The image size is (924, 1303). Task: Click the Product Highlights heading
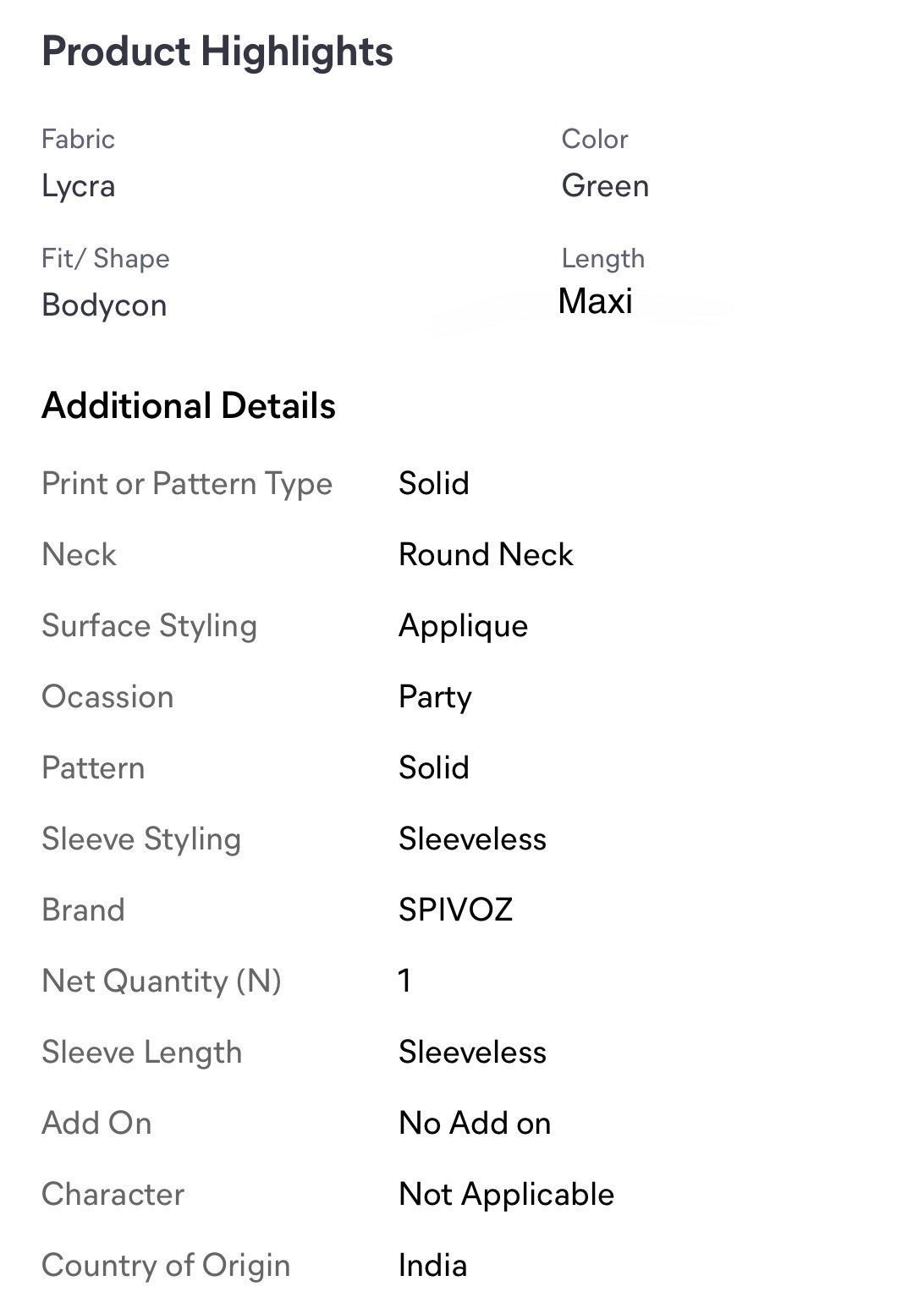217,52
